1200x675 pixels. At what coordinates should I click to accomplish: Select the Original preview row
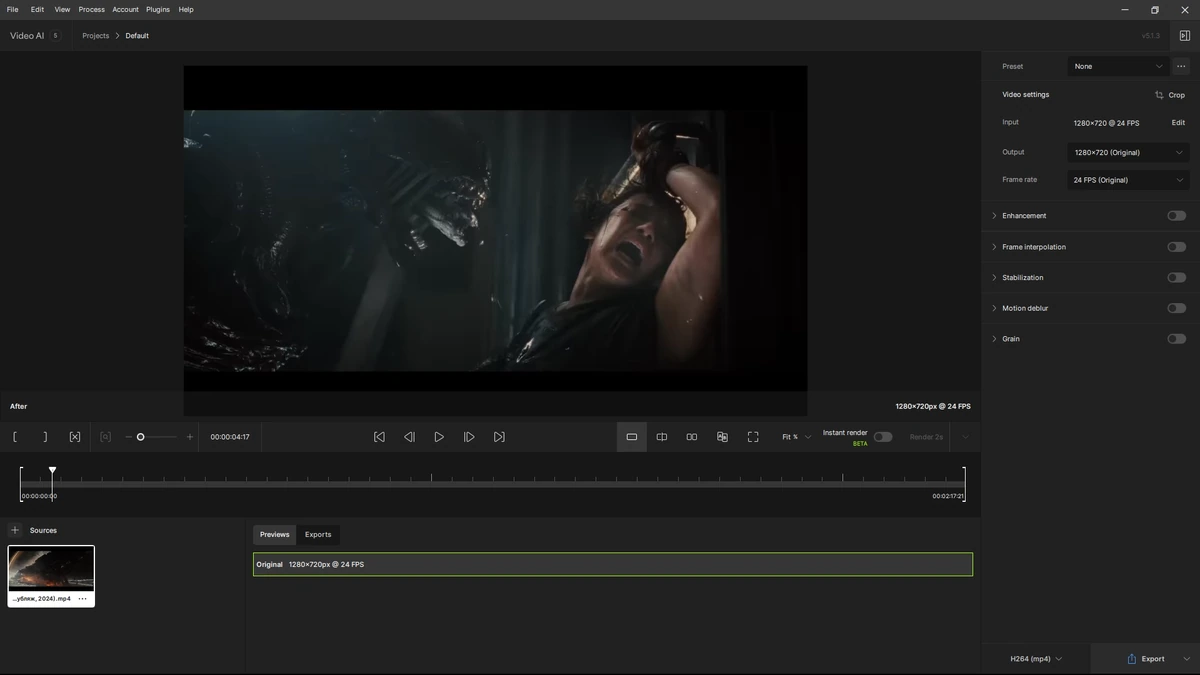click(x=613, y=565)
